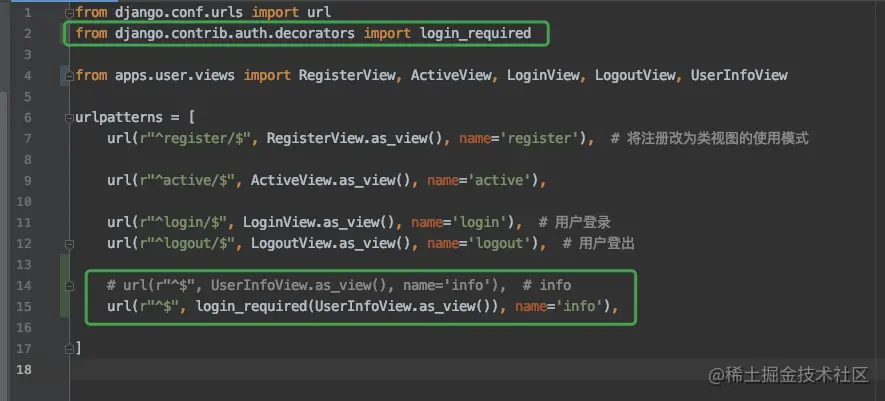Image resolution: width=885 pixels, height=401 pixels.
Task: Click 'LoginView.as_view()' on line 11
Action: click(x=319, y=223)
